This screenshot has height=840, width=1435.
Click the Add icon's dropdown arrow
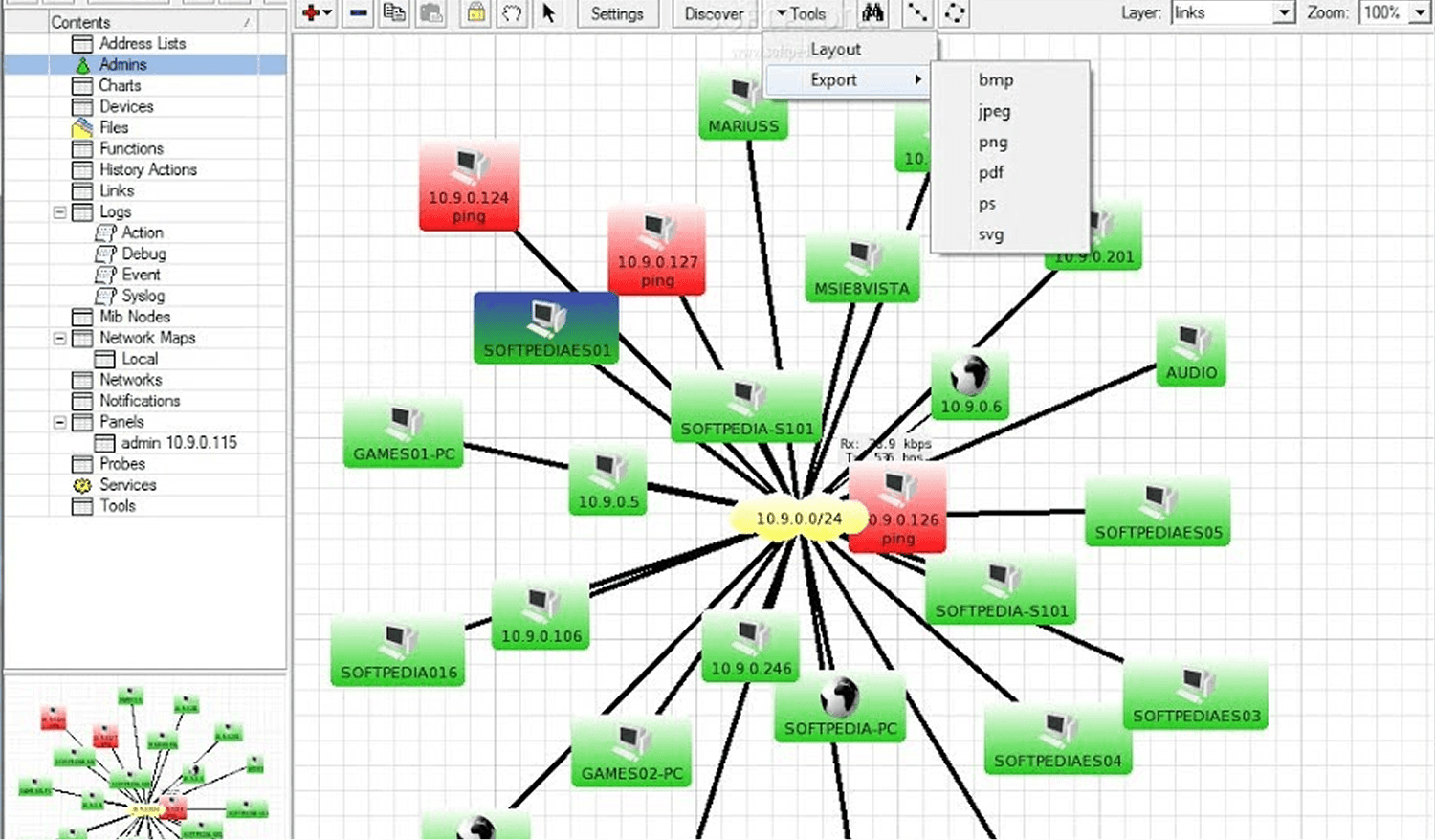(328, 13)
